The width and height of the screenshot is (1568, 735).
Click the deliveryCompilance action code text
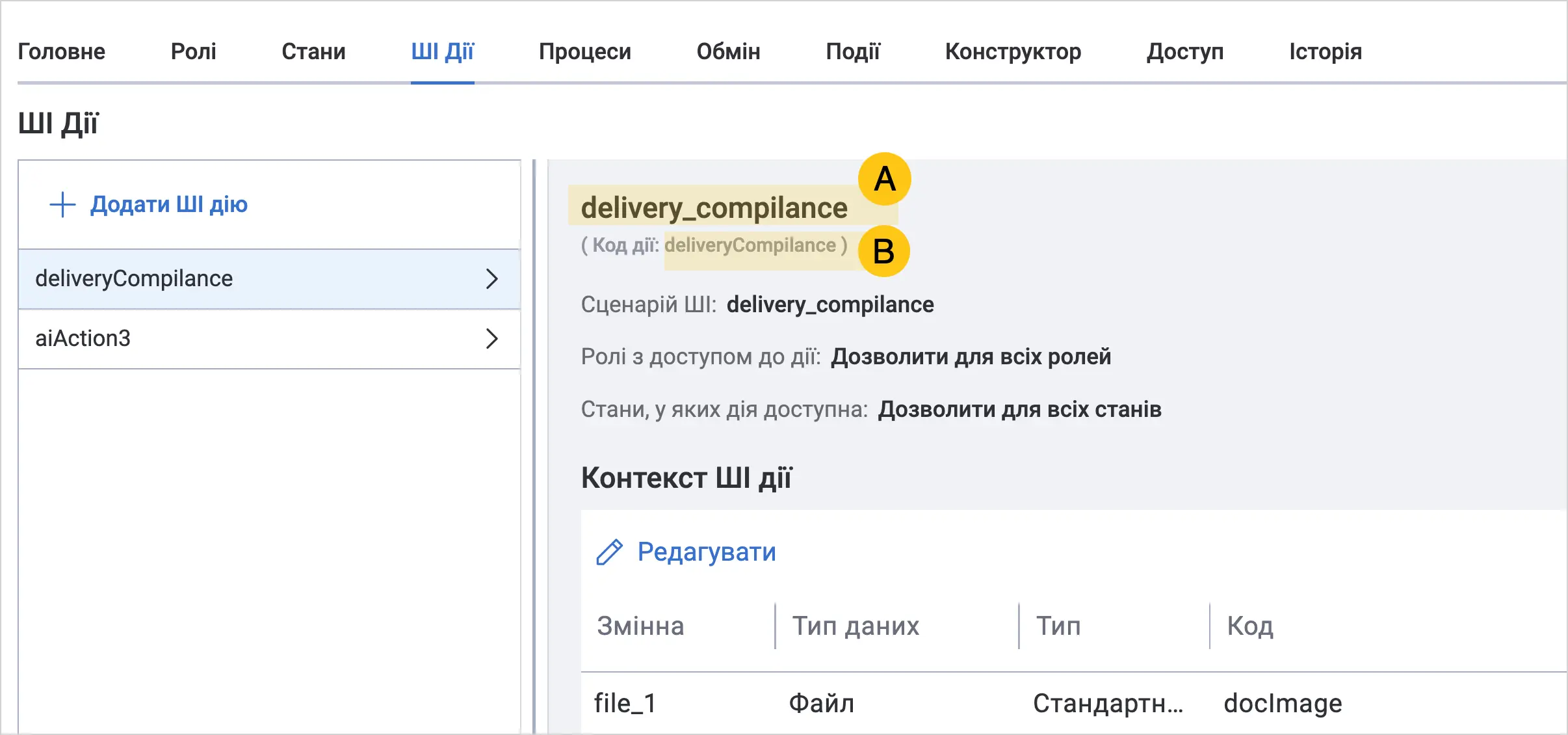(750, 245)
